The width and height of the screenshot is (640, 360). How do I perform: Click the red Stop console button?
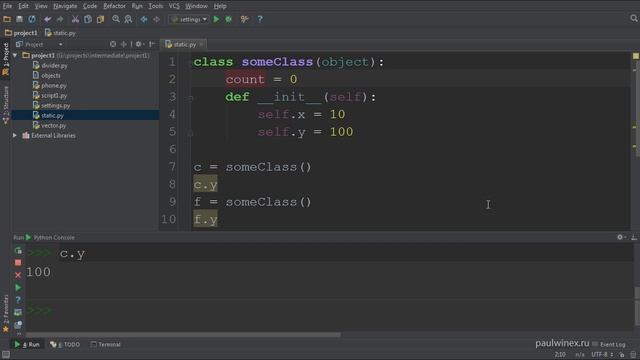(x=18, y=263)
